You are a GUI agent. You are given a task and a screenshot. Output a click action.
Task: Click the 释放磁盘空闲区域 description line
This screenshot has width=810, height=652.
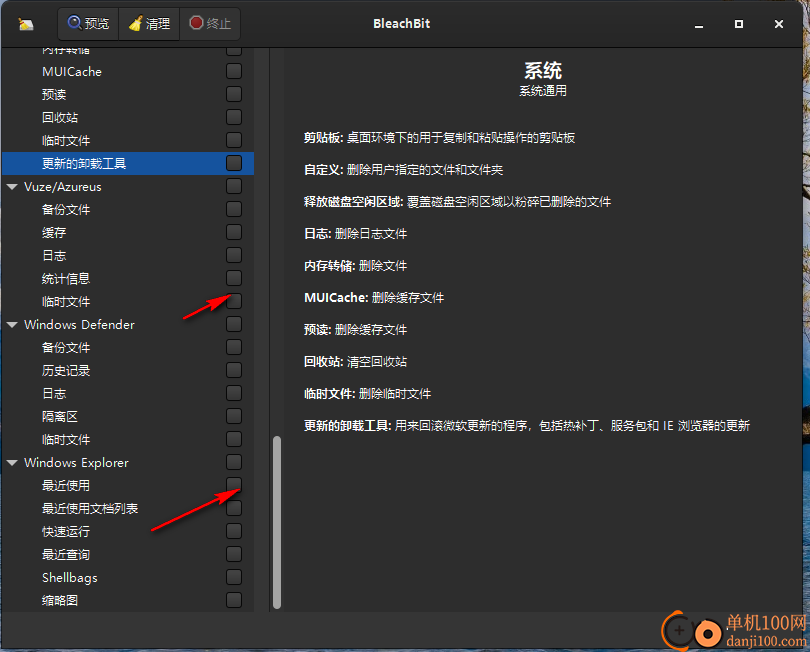point(457,201)
